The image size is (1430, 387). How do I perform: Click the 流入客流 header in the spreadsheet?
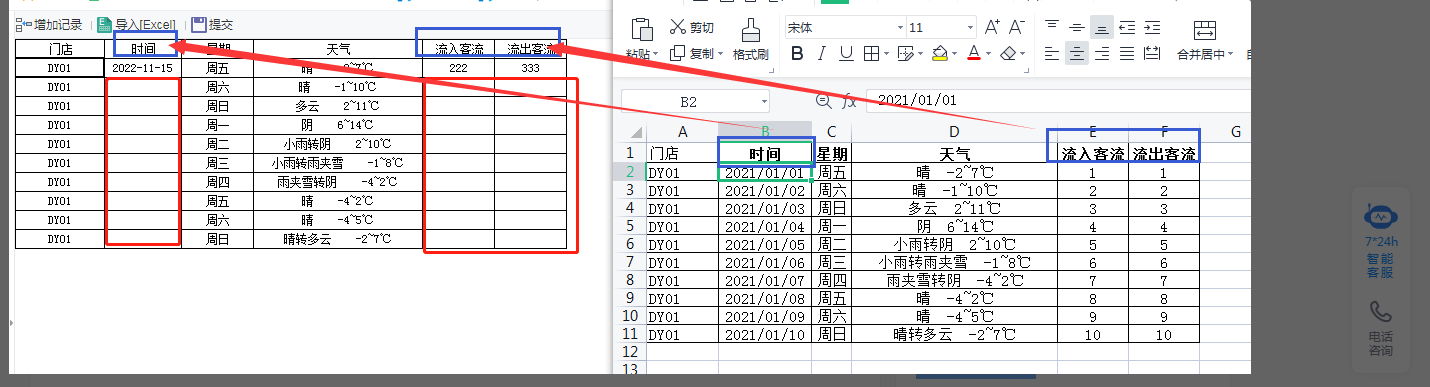tap(1093, 154)
